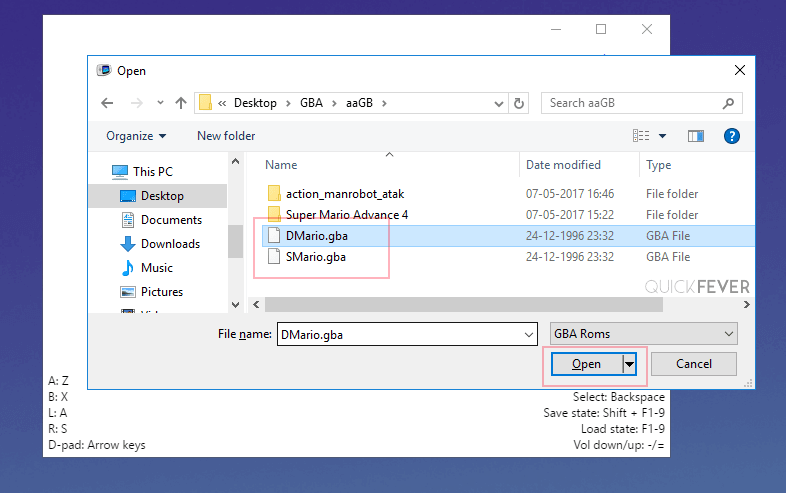This screenshot has width=786, height=493.
Task: Click the SMario.gba file icon
Action: 274,256
